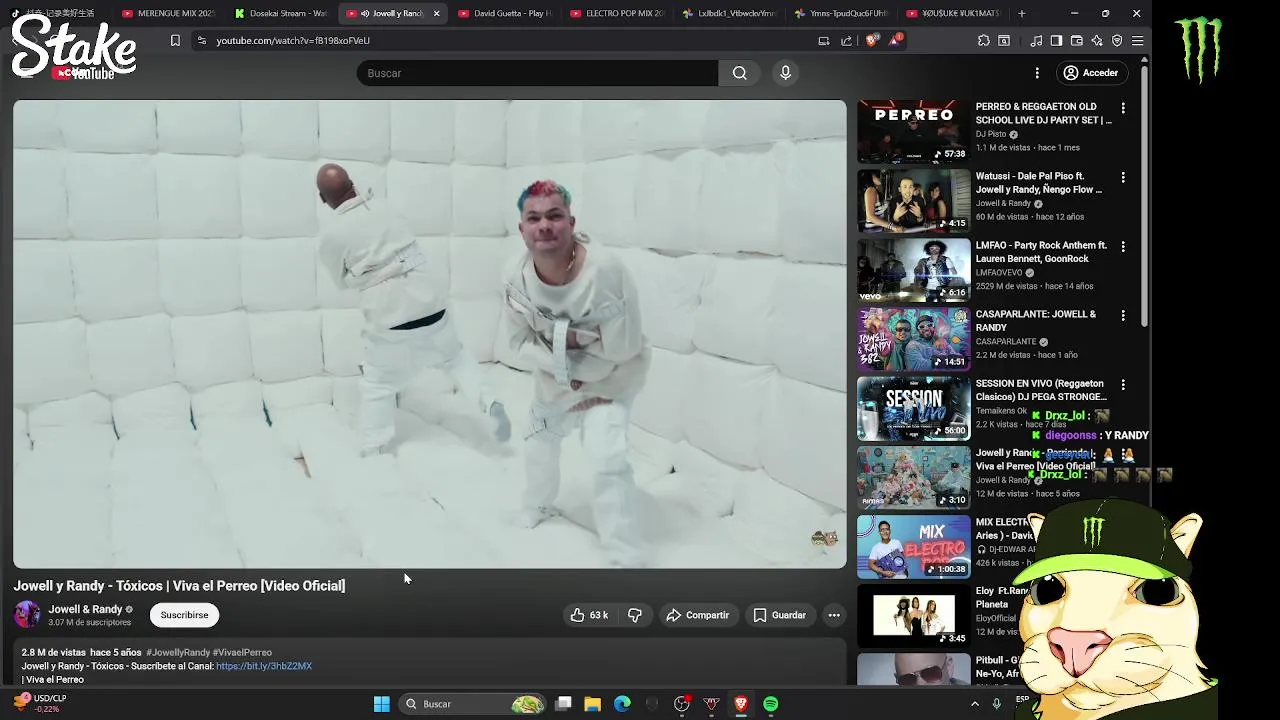Open LMFAO 6:16 video thumbnail
The width and height of the screenshot is (1280, 720).
coord(913,269)
